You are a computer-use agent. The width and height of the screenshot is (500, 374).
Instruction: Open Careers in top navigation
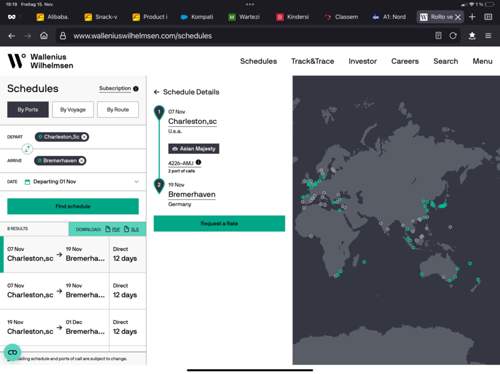click(405, 61)
